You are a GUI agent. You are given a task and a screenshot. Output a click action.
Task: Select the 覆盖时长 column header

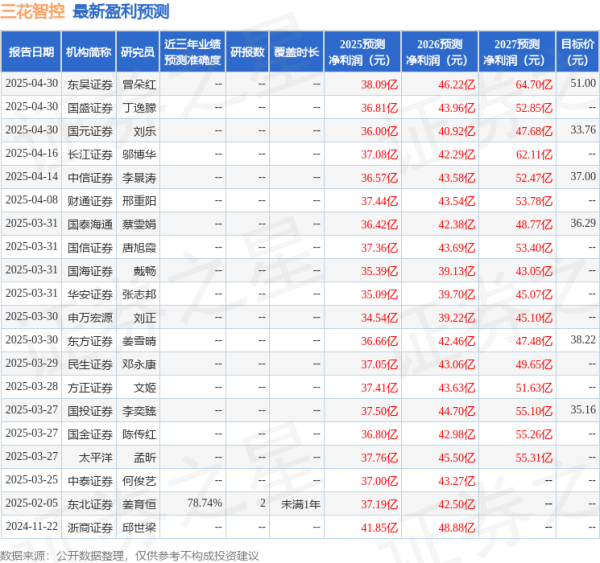pos(297,51)
